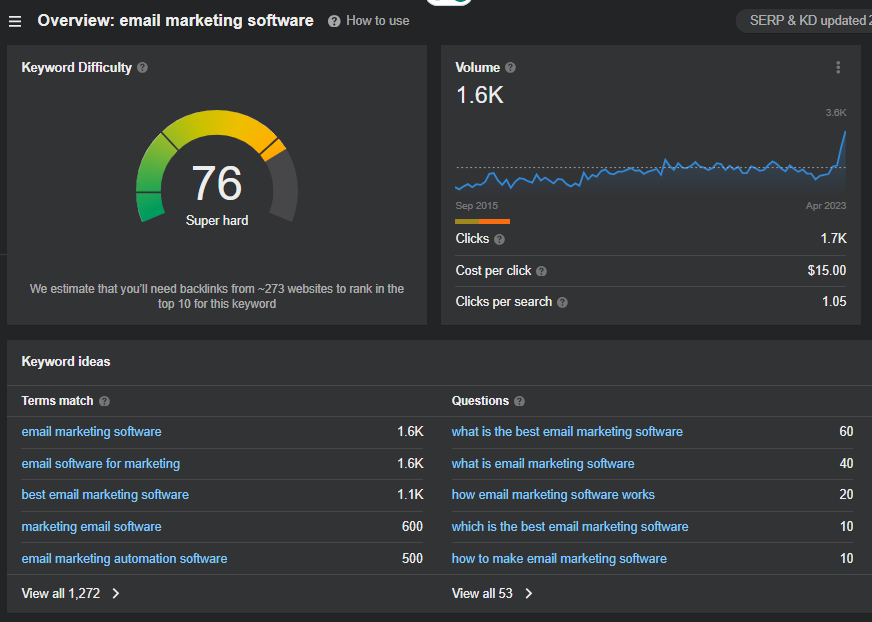Viewport: 872px width, 622px height.
Task: Select 'what is email marketing software' question
Action: tap(543, 463)
